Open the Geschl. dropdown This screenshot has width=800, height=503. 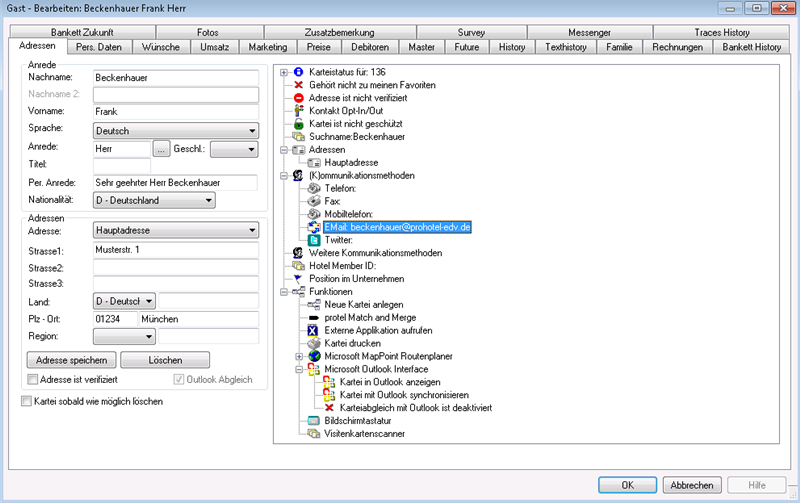point(234,149)
